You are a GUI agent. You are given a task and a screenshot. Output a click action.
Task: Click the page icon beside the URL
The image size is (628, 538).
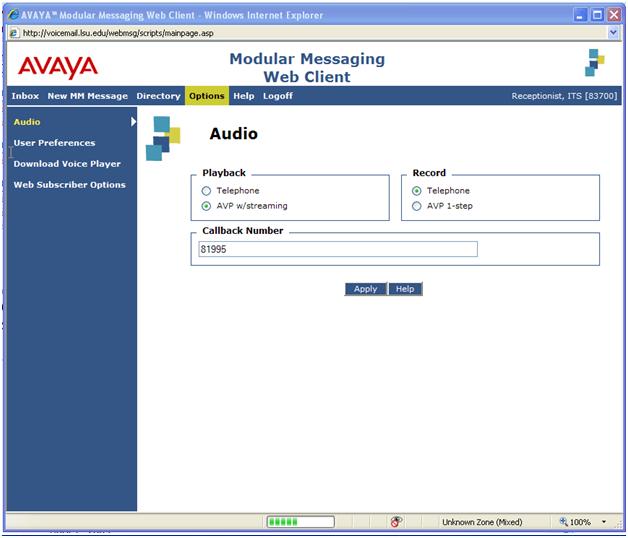14,33
